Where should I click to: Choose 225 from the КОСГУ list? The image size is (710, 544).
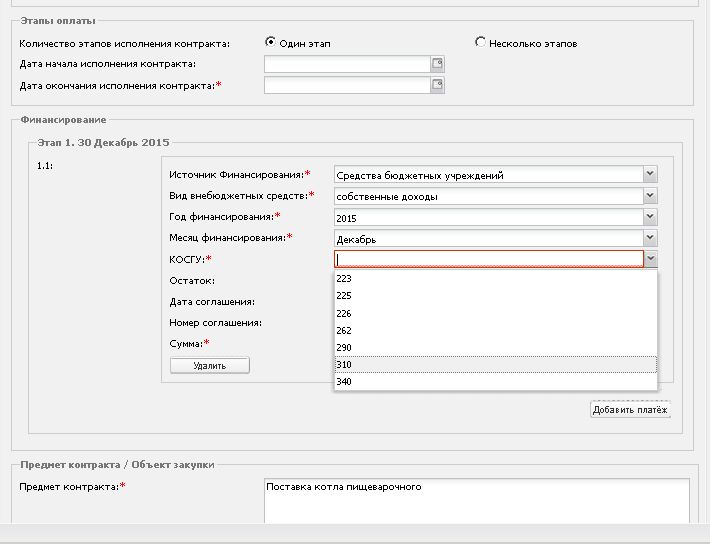pos(496,296)
